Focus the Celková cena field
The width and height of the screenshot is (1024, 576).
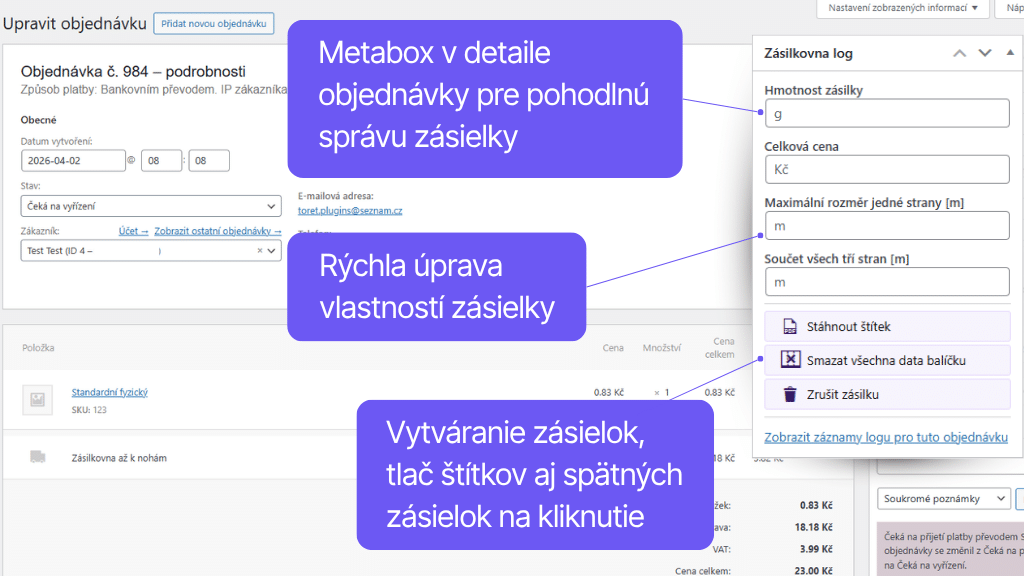(x=887, y=170)
